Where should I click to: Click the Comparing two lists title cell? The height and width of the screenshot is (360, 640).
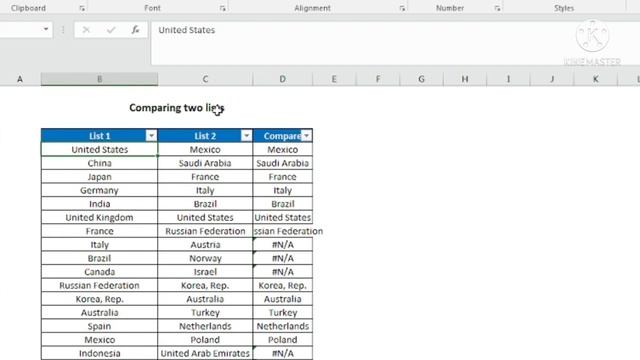pyautogui.click(x=177, y=108)
